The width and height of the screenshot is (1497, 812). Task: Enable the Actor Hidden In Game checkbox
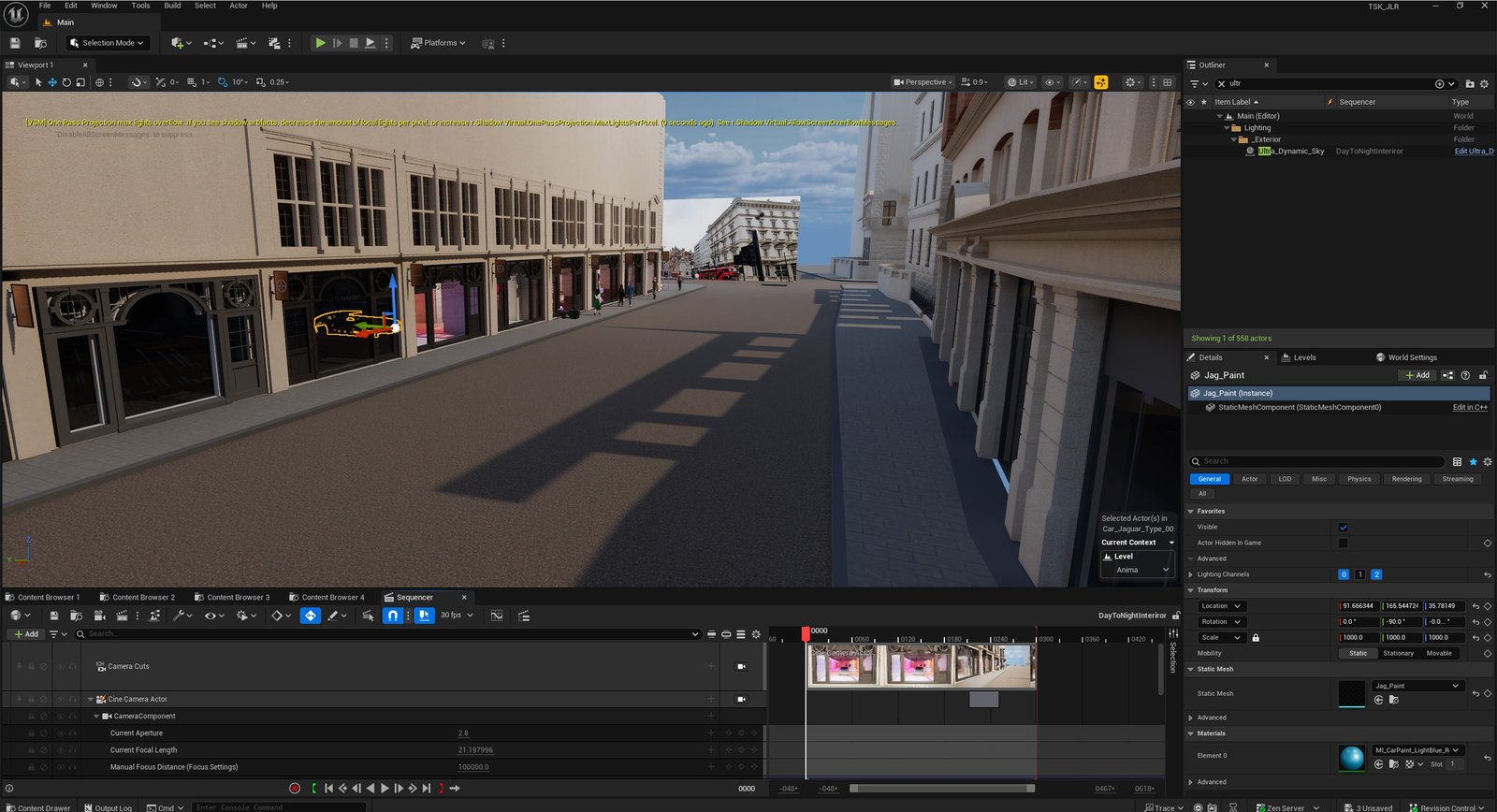point(1343,544)
